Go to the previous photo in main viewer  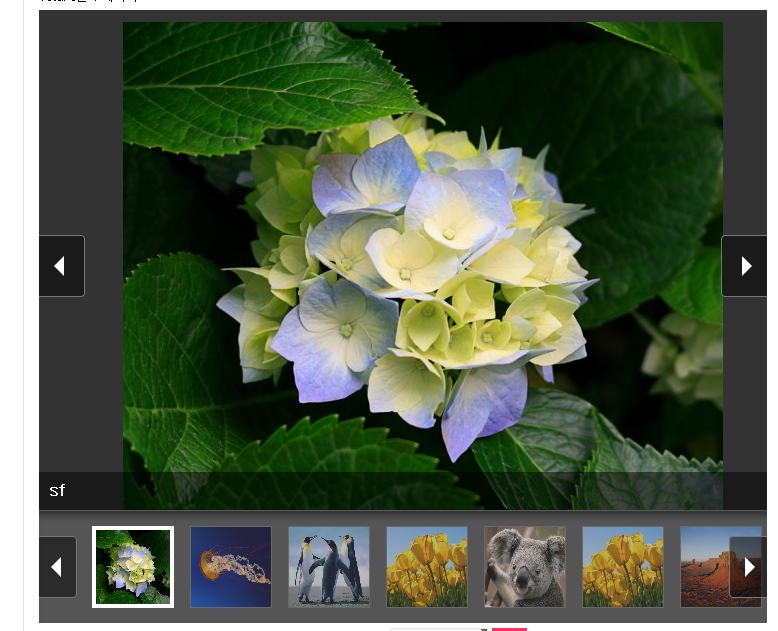[61, 266]
